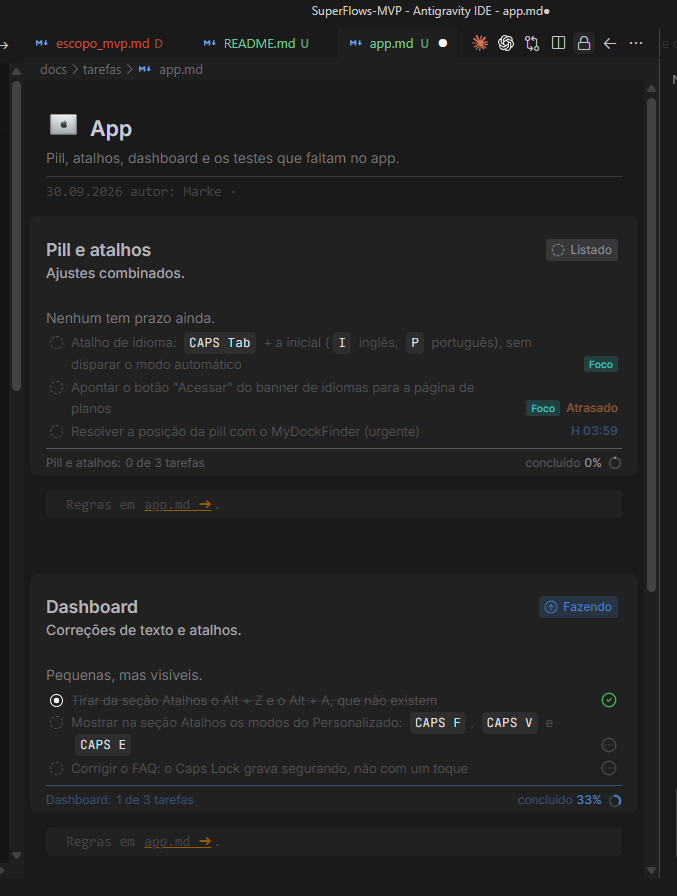
Task: Click the CAPS V key badge
Action: [510, 723]
